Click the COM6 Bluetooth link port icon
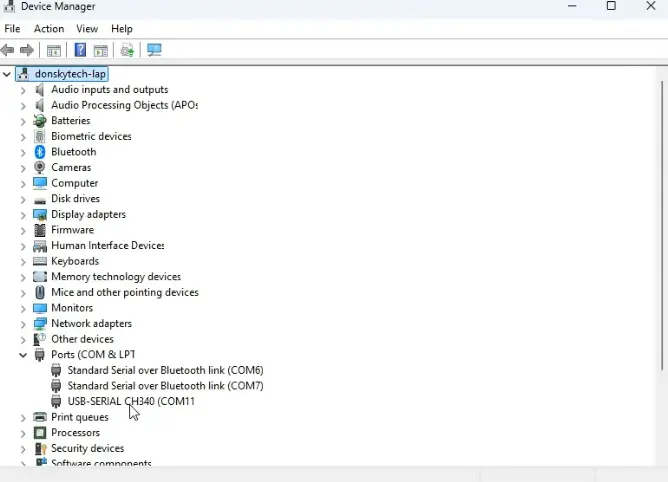The width and height of the screenshot is (668, 482). point(56,370)
